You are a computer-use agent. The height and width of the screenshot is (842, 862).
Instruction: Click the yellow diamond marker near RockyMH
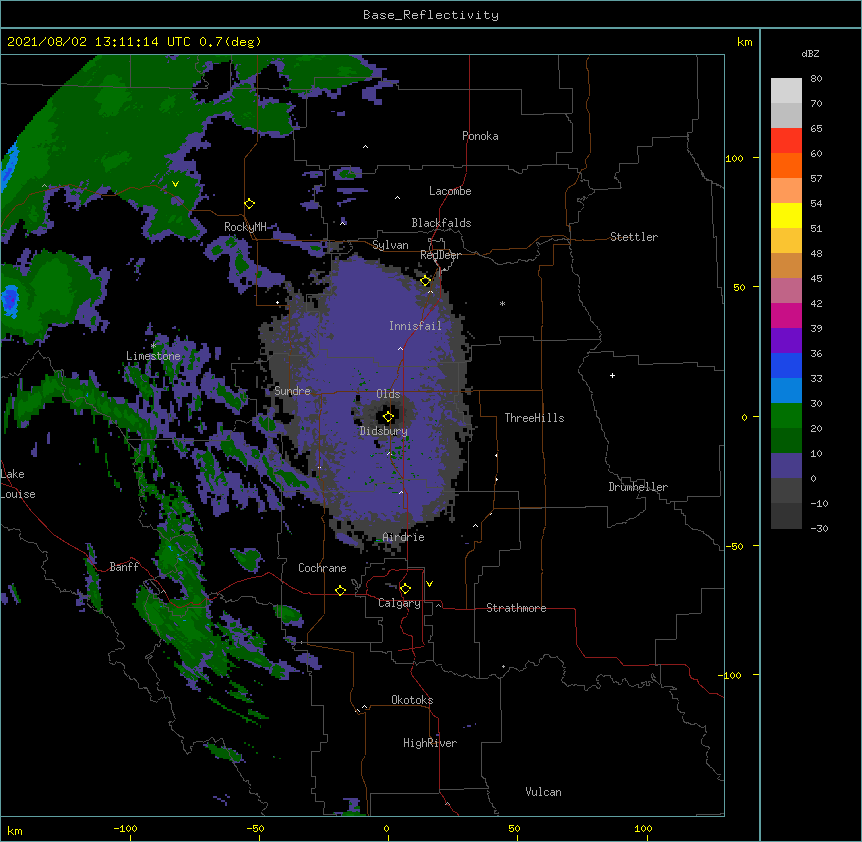[249, 204]
